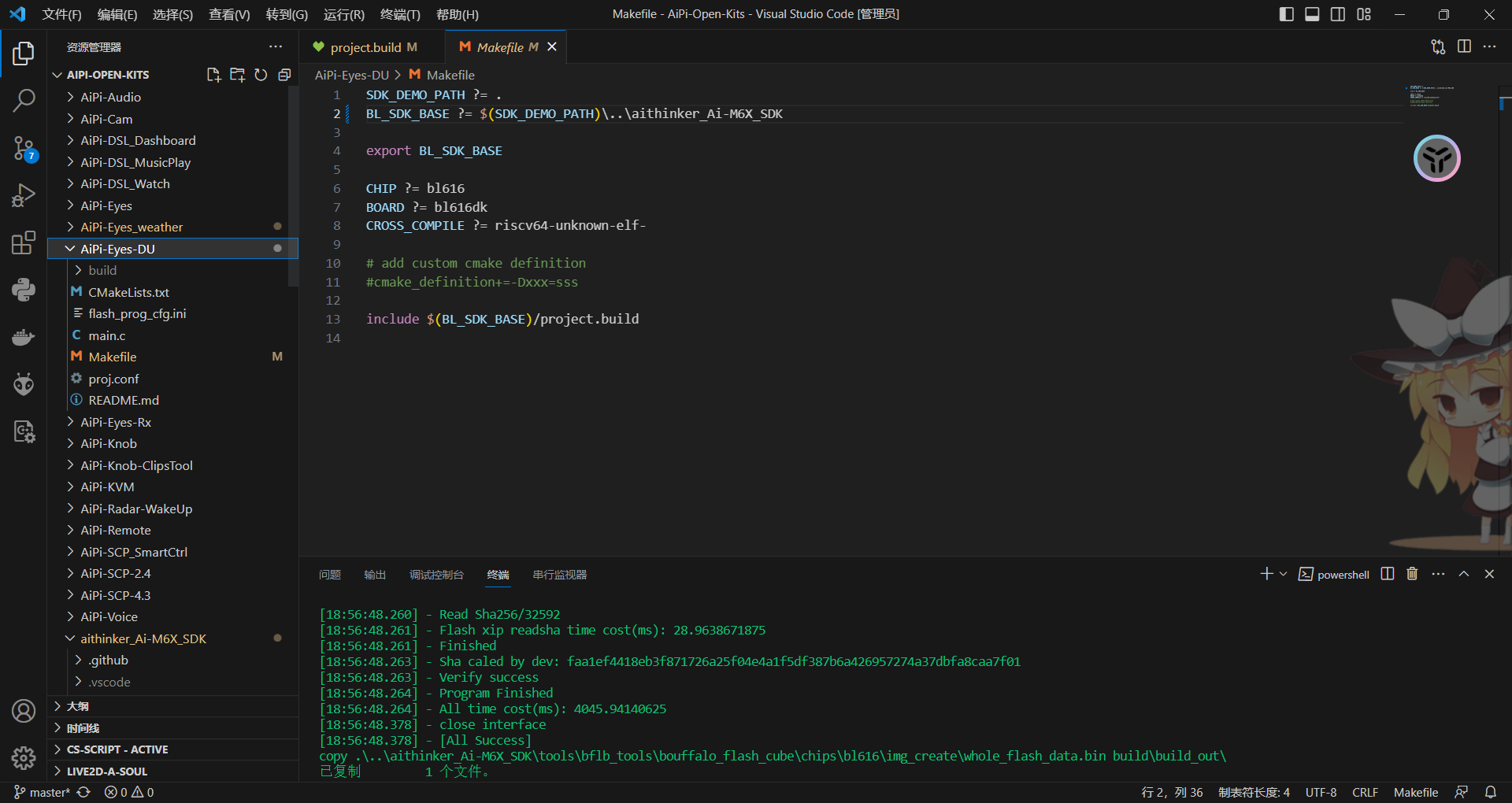Open editor more actions ellipsis
The height and width of the screenshot is (803, 1512).
pyautogui.click(x=1489, y=47)
